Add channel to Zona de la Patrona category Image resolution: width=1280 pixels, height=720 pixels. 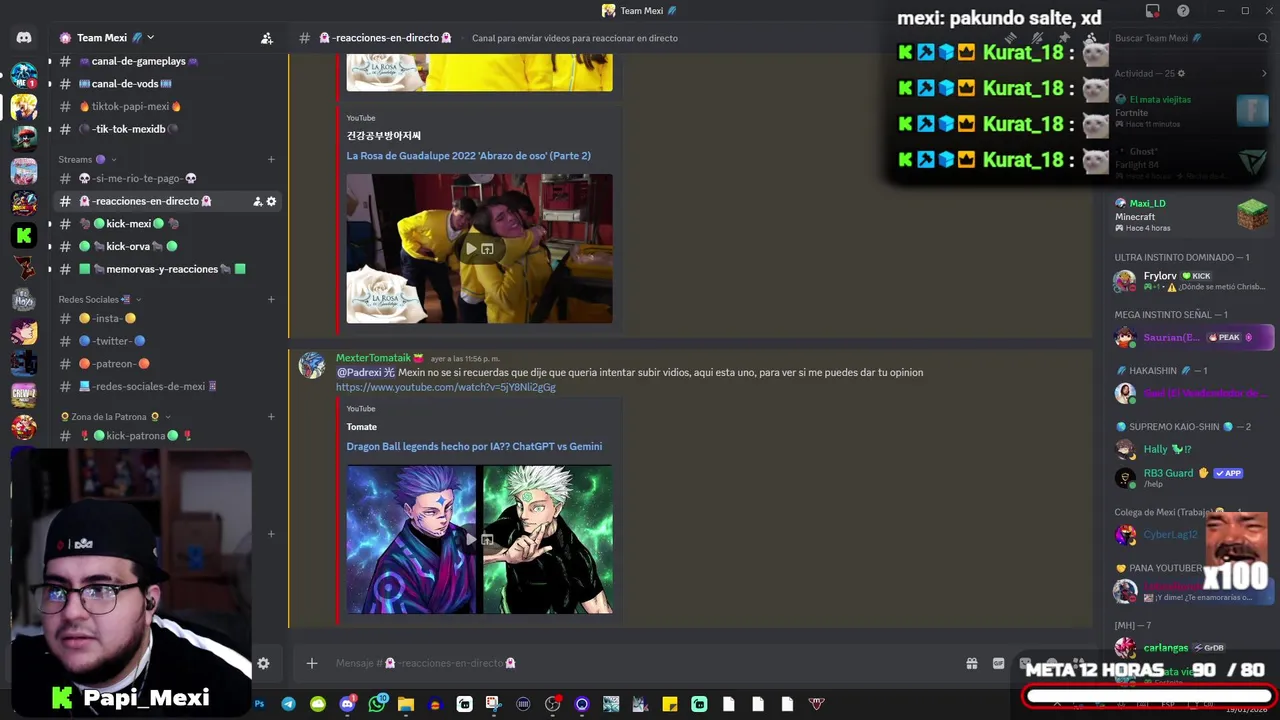coord(271,416)
